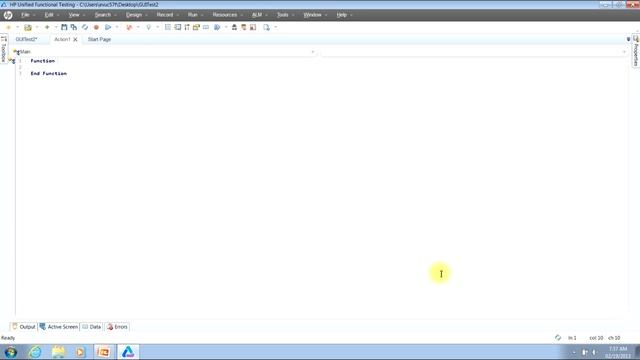Open the Active Screen pane tab
The image size is (640, 360).
[x=59, y=327]
